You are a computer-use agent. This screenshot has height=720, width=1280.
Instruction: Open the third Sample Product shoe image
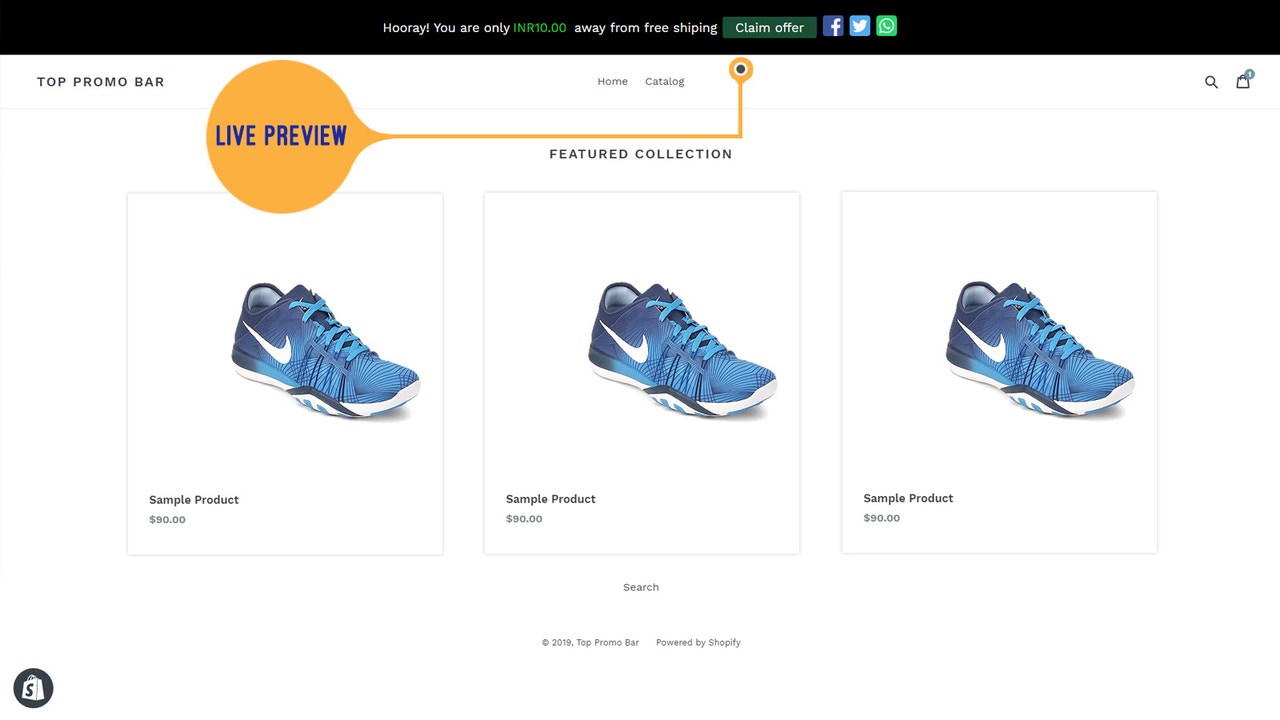(x=1040, y=350)
